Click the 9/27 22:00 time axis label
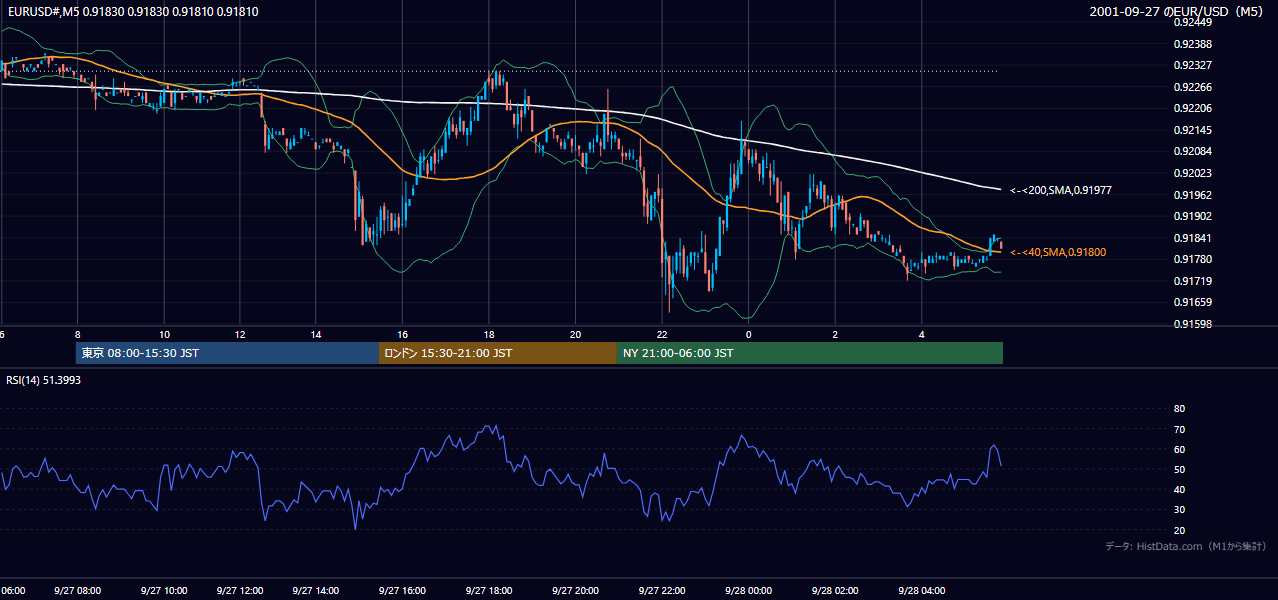 pyautogui.click(x=661, y=591)
